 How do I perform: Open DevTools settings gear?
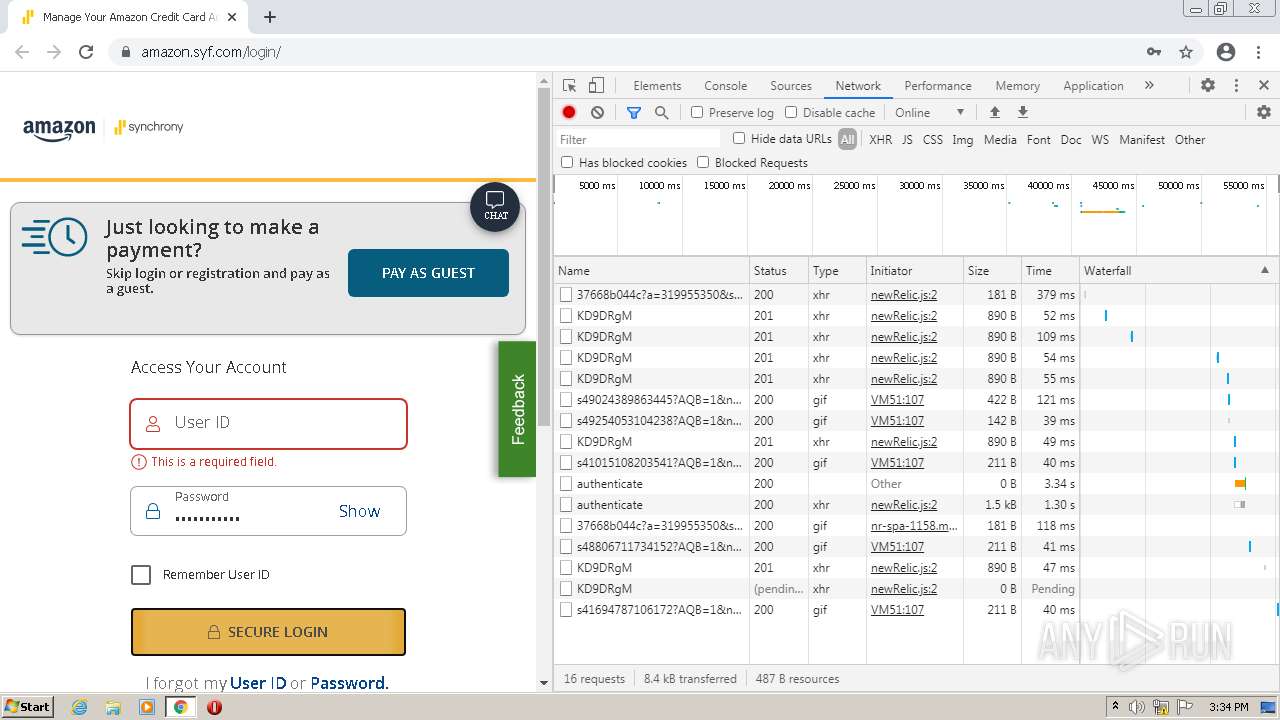pyautogui.click(x=1208, y=86)
